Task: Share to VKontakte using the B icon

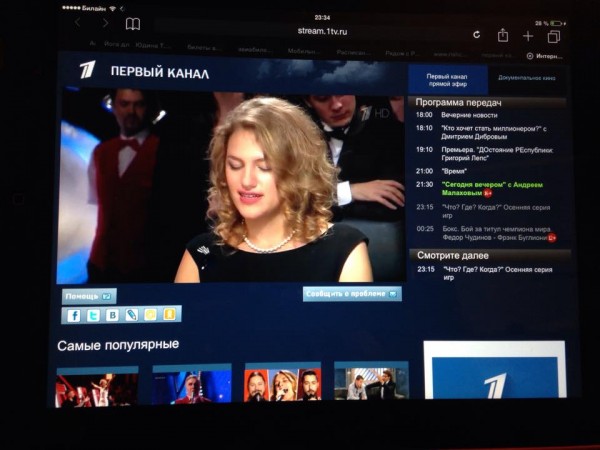Action: click(112, 315)
